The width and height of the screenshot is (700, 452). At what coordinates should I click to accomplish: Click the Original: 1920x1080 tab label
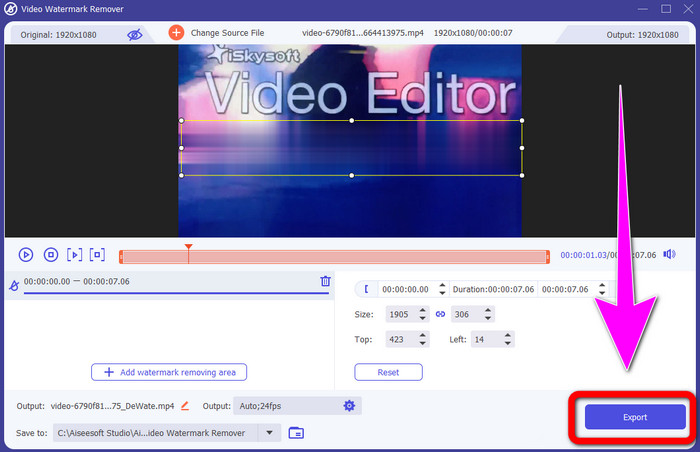coord(58,35)
